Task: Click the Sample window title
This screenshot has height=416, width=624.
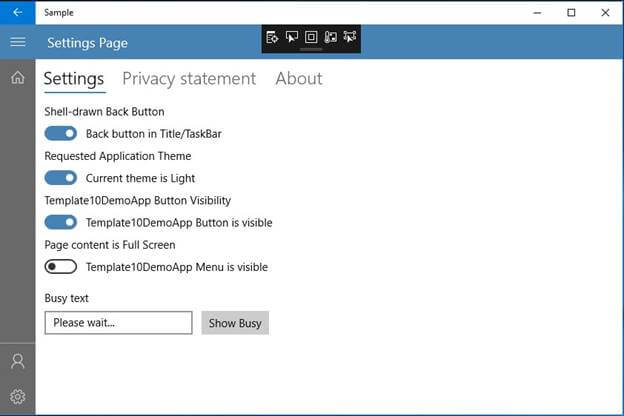Action: point(59,13)
